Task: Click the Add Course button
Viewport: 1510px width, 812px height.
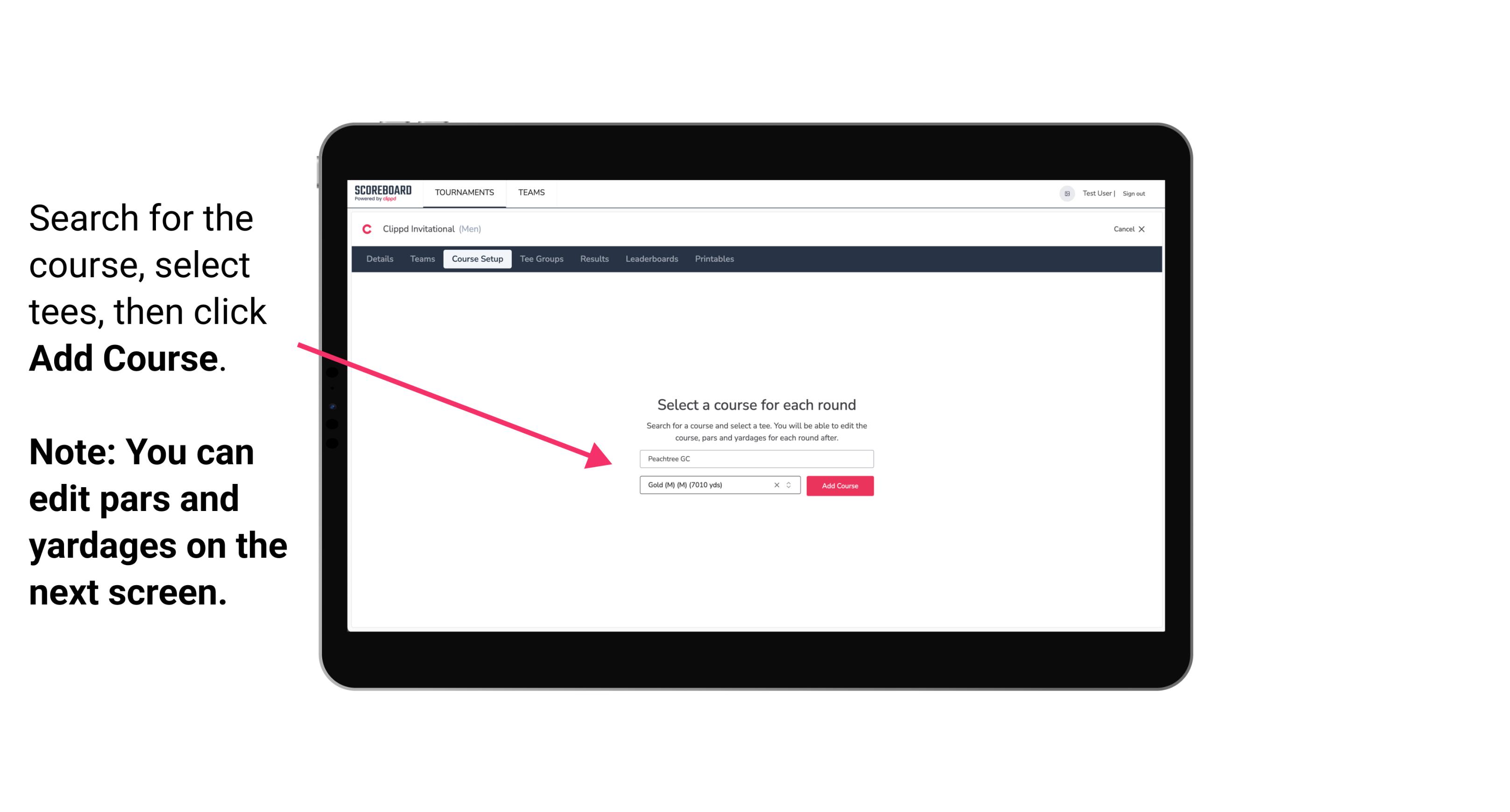Action: pos(839,486)
